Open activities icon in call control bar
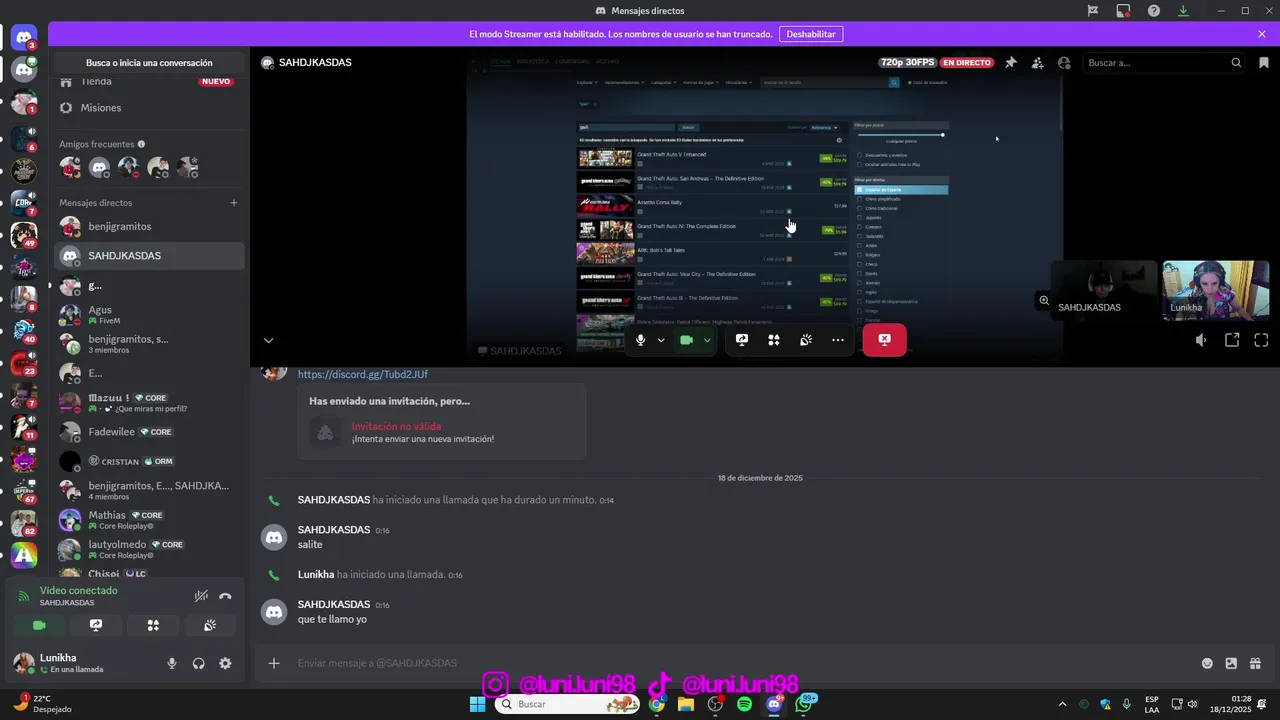Viewport: 1280px width, 720px height. (774, 340)
